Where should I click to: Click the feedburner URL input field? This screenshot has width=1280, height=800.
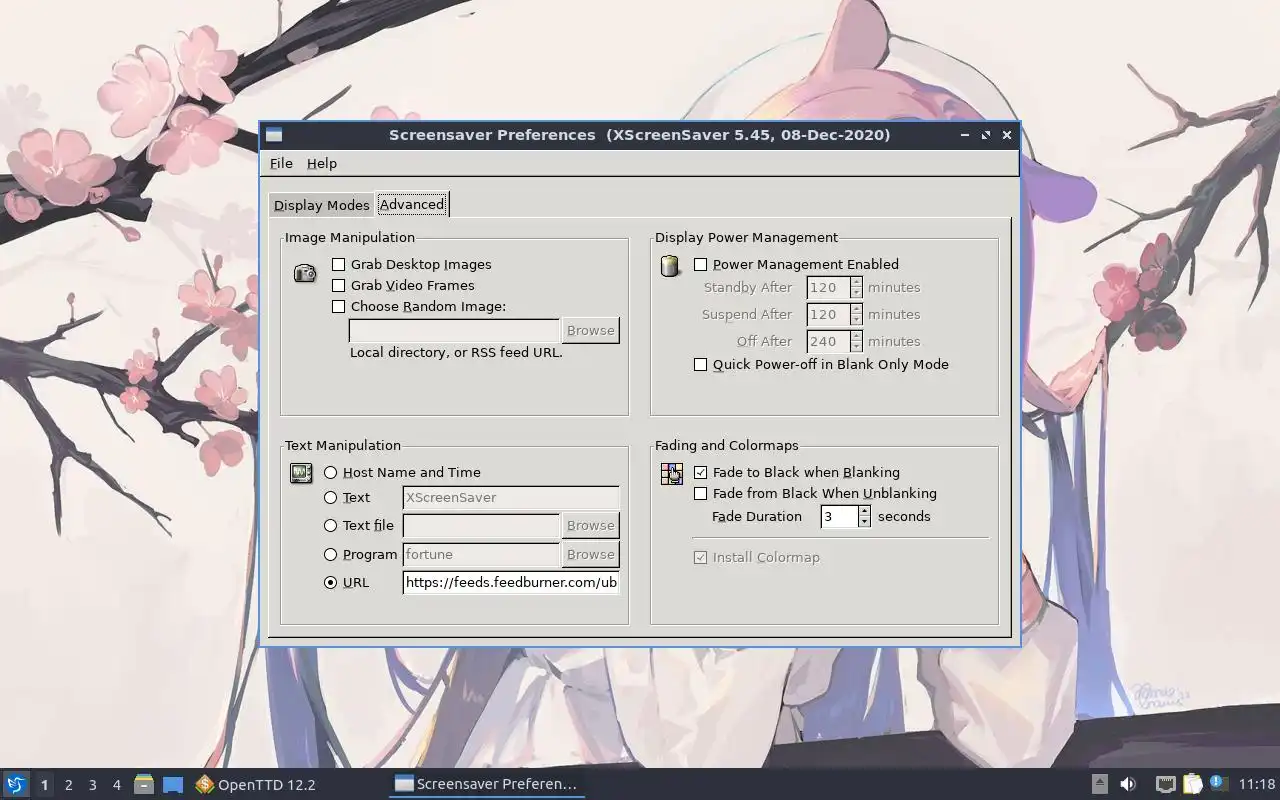coord(511,583)
